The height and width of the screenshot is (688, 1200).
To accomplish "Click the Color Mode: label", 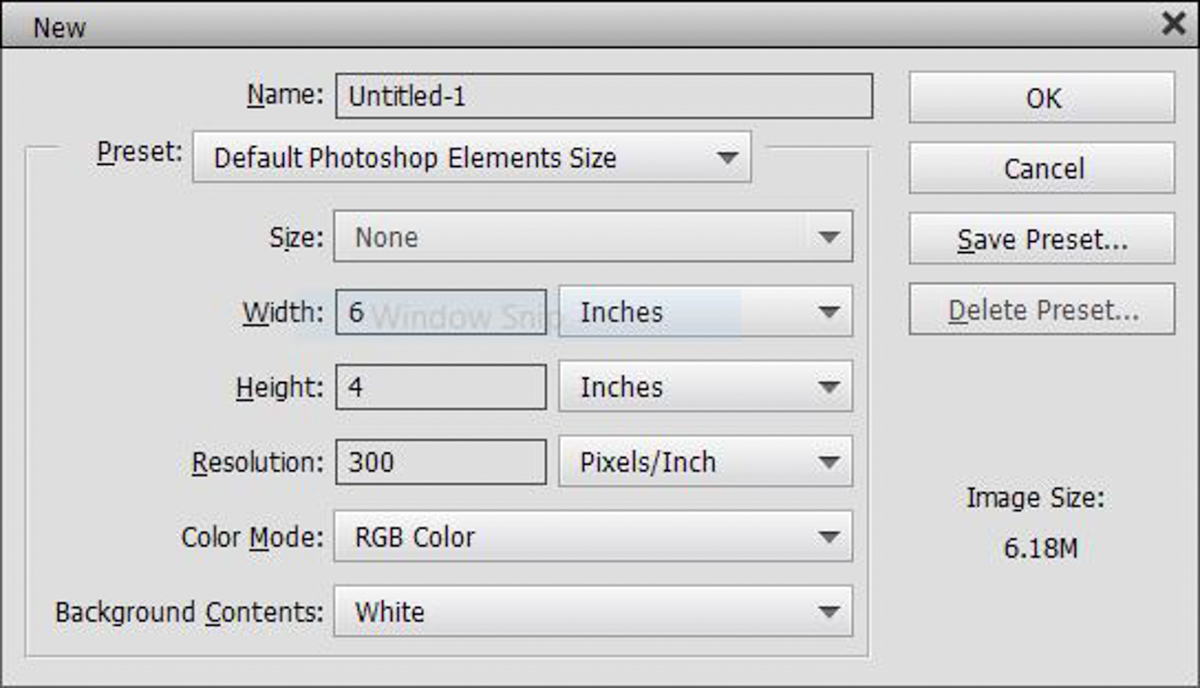I will point(253,537).
